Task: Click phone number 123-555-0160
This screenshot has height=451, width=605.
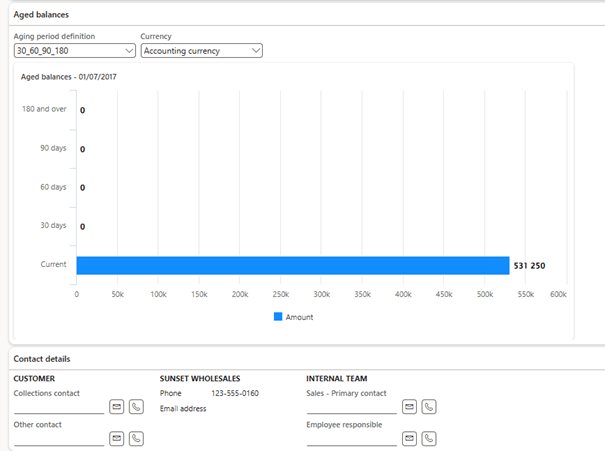Action: [x=235, y=393]
